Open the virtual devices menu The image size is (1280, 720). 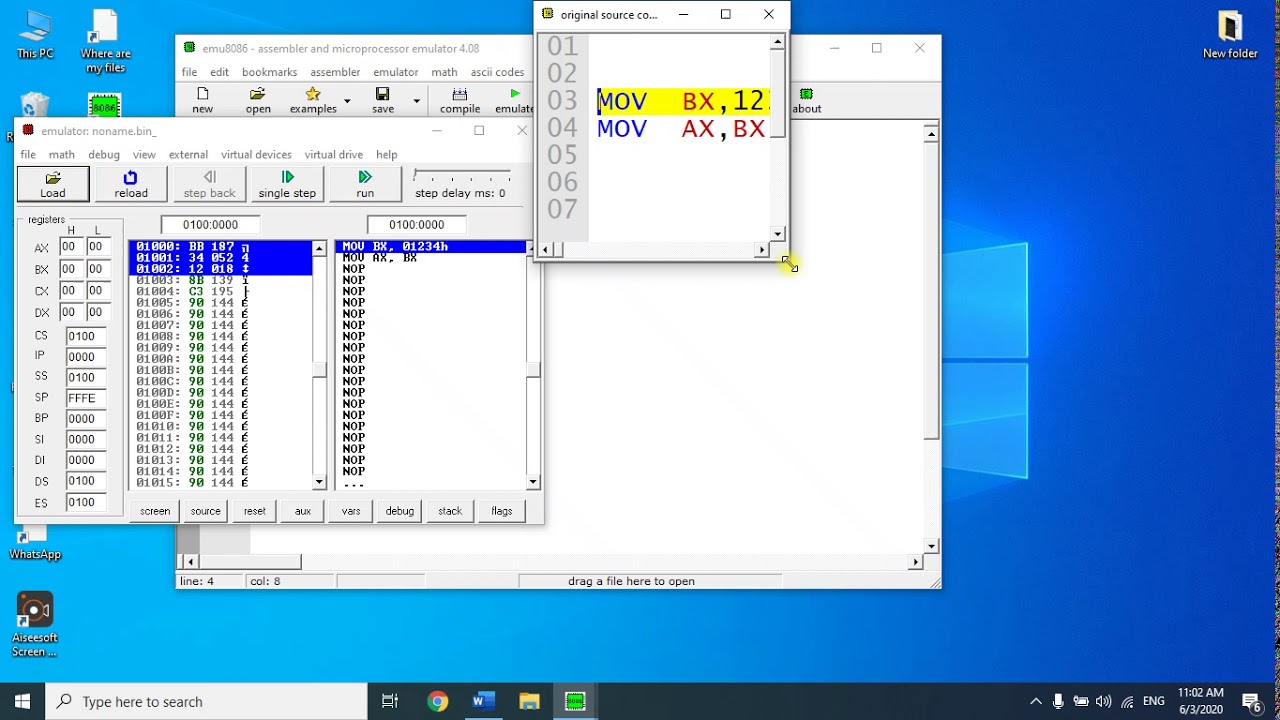tap(256, 155)
